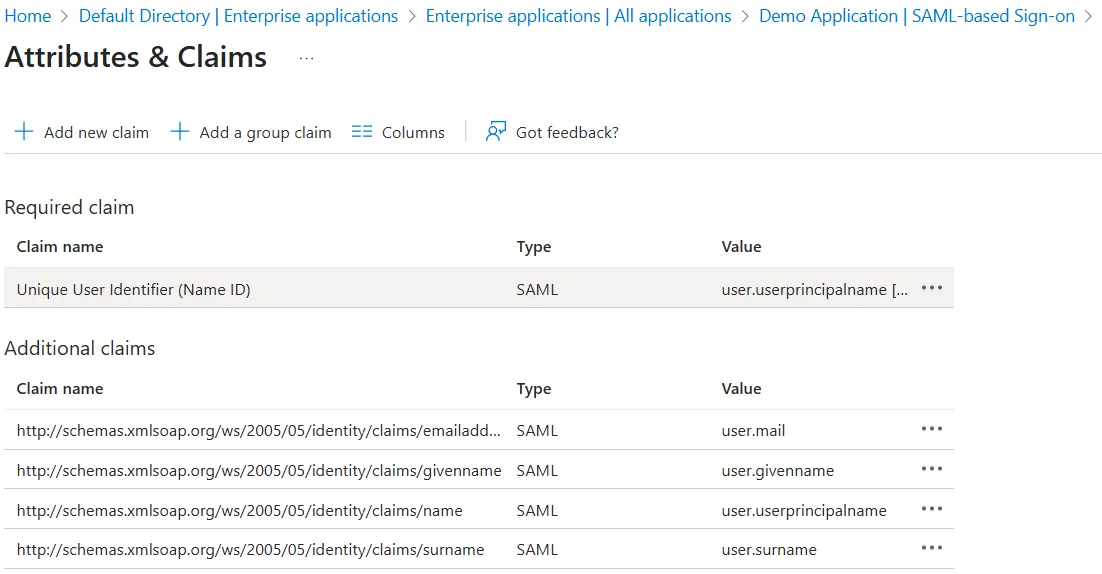Click Value header under Required claim
Screen dimensions: 1102x574
741,247
